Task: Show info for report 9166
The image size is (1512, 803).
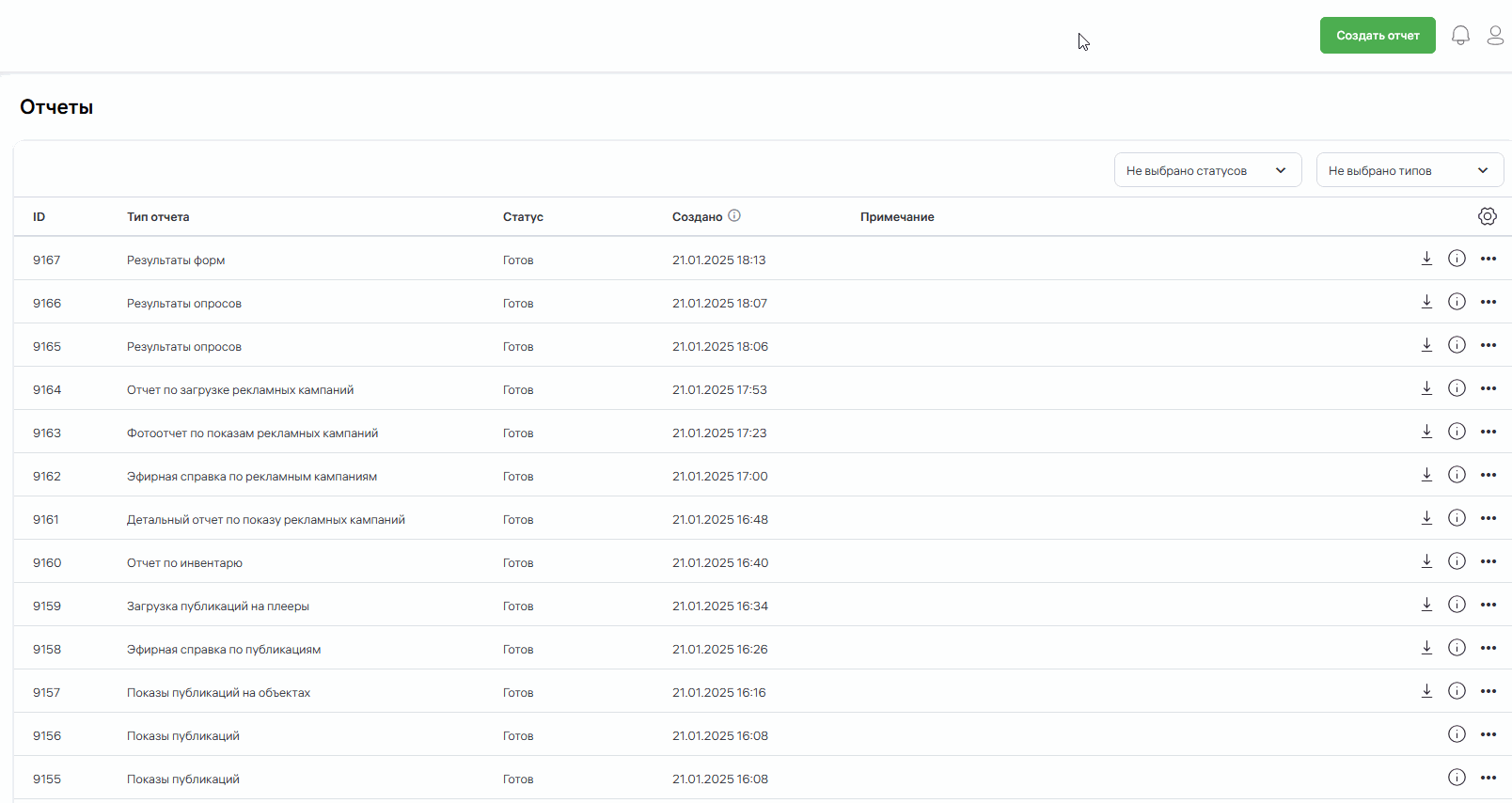Action: (1457, 302)
